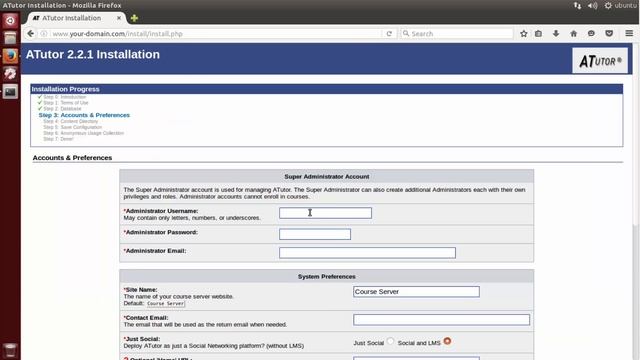Open the bookmarks list icon

pyautogui.click(x=538, y=33)
